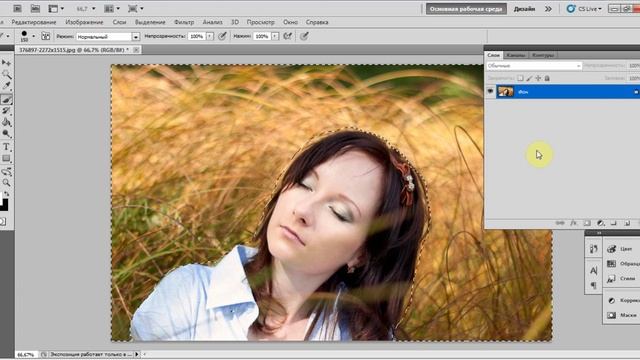Toggle lock transparent pixels in Layers panel

520,78
